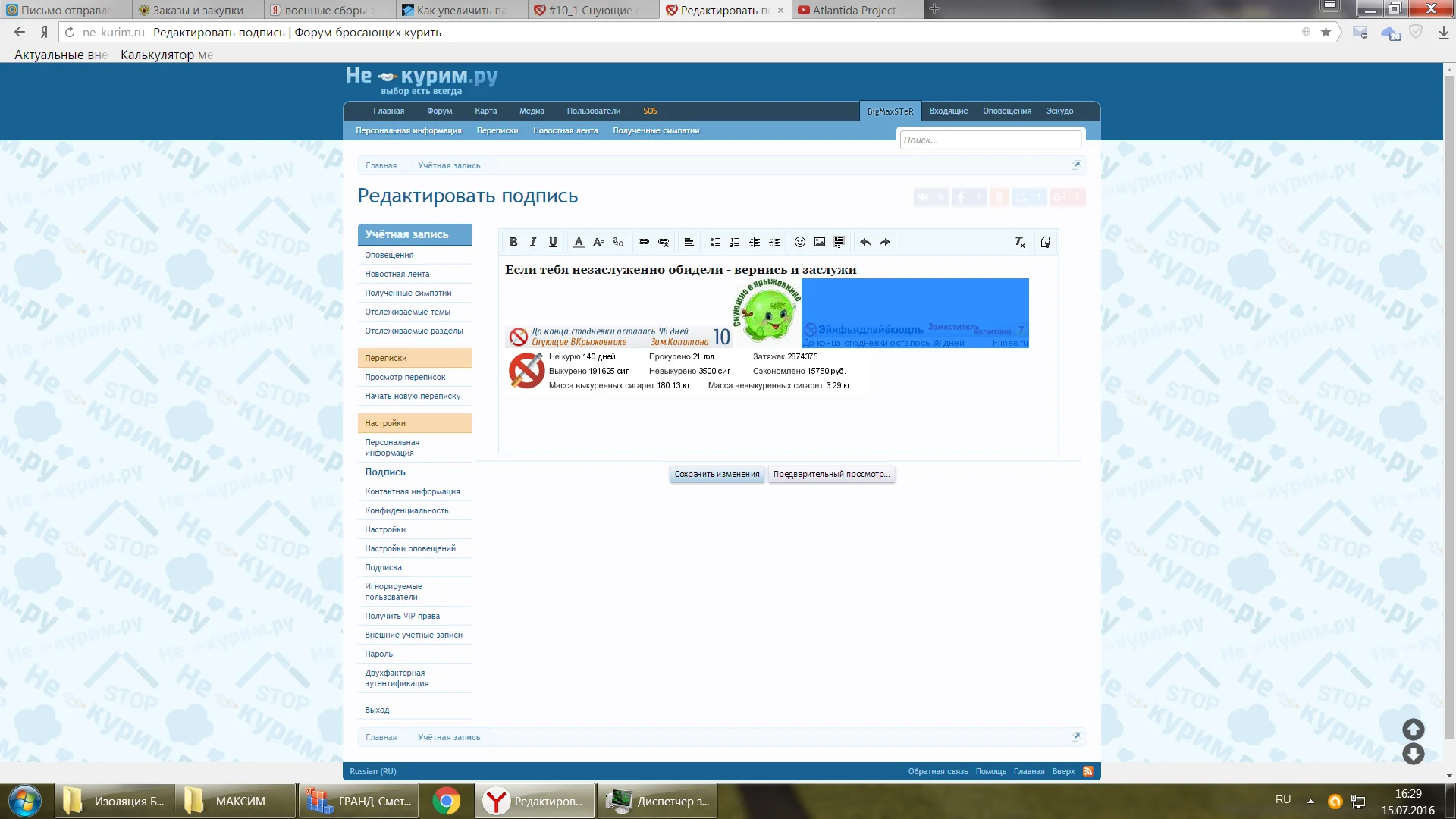
Task: Undo the last editor action
Action: (864, 242)
